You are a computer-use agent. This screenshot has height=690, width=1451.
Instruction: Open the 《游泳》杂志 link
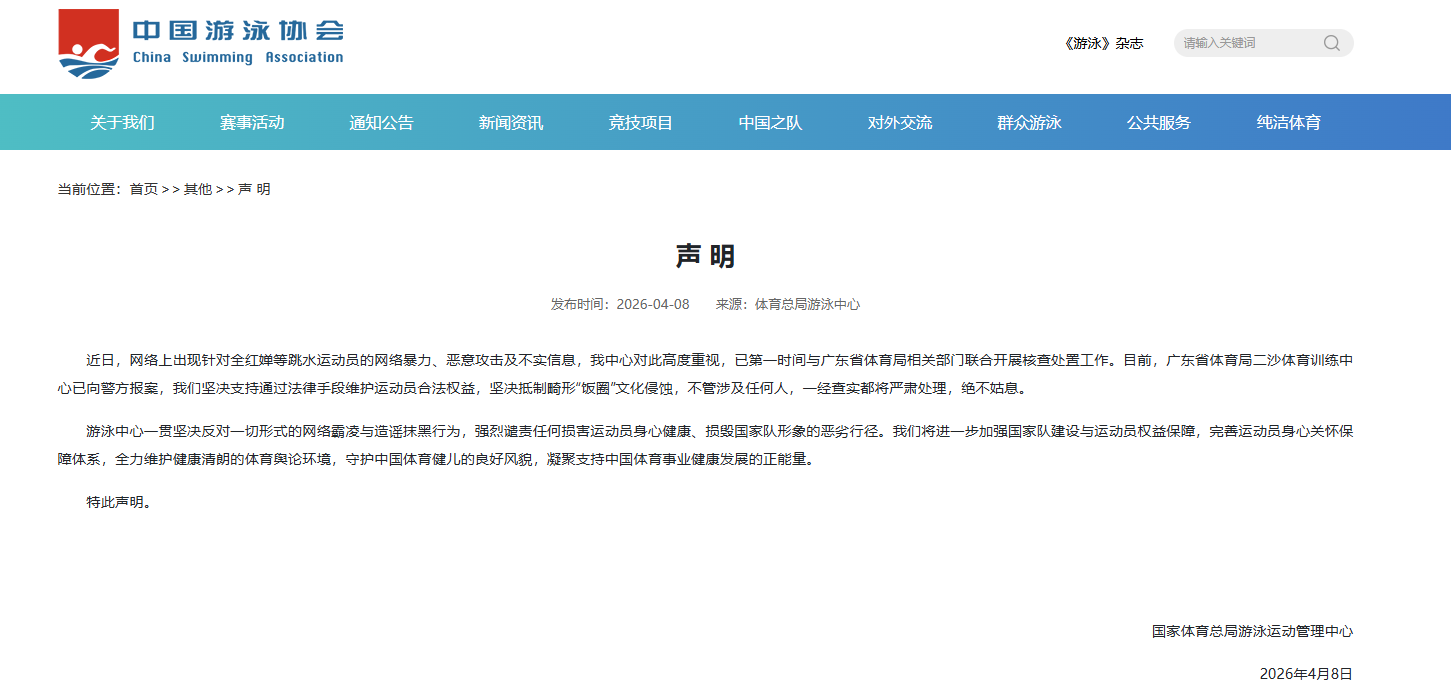coord(1103,43)
